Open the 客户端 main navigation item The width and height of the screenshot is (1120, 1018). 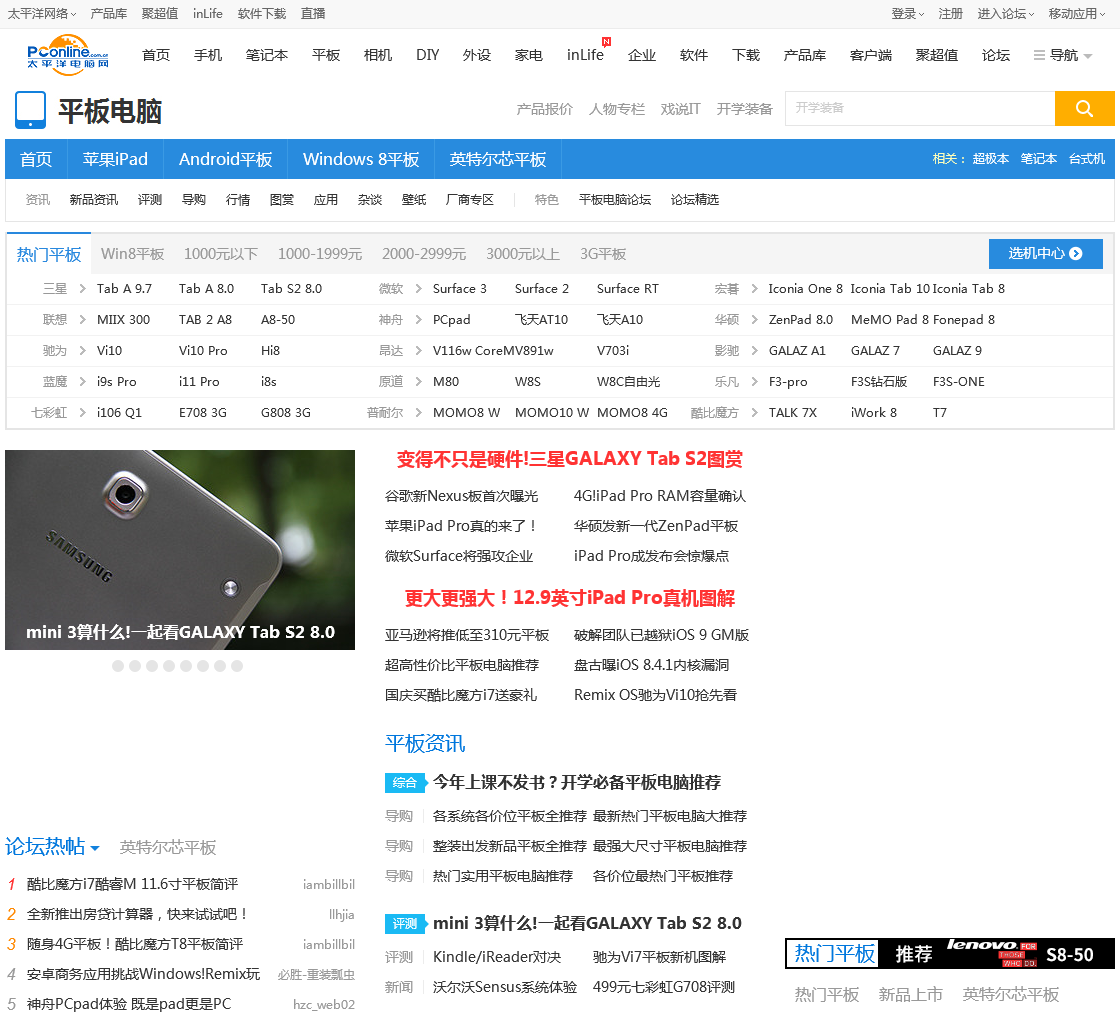(x=871, y=55)
